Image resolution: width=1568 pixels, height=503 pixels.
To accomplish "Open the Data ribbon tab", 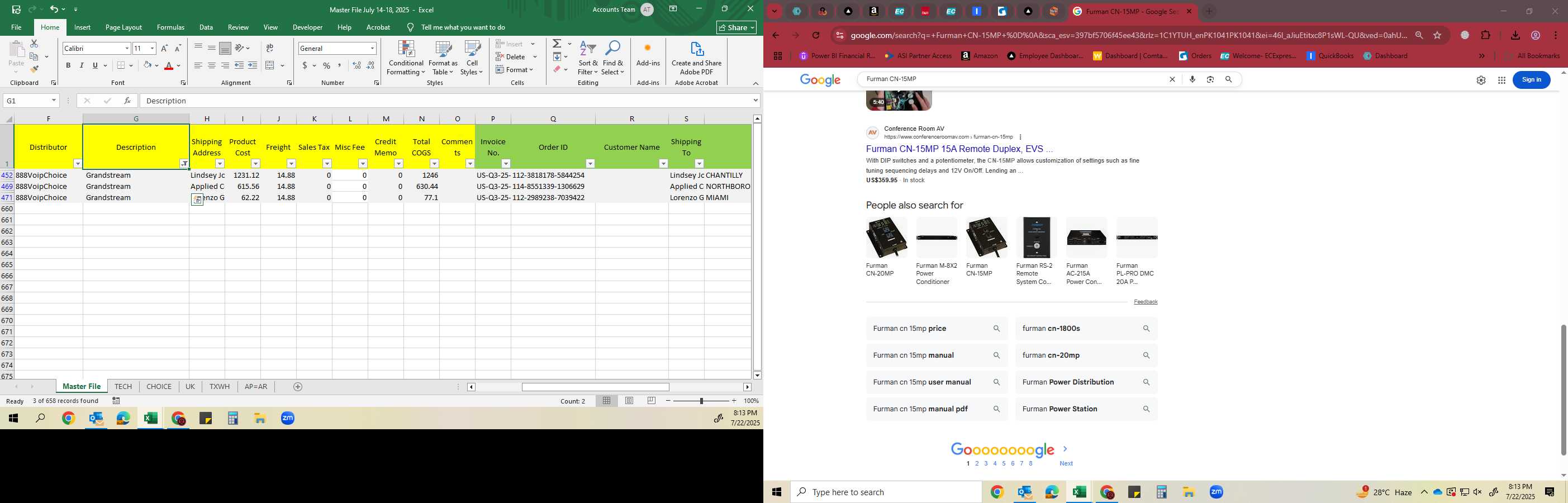I will click(x=206, y=27).
